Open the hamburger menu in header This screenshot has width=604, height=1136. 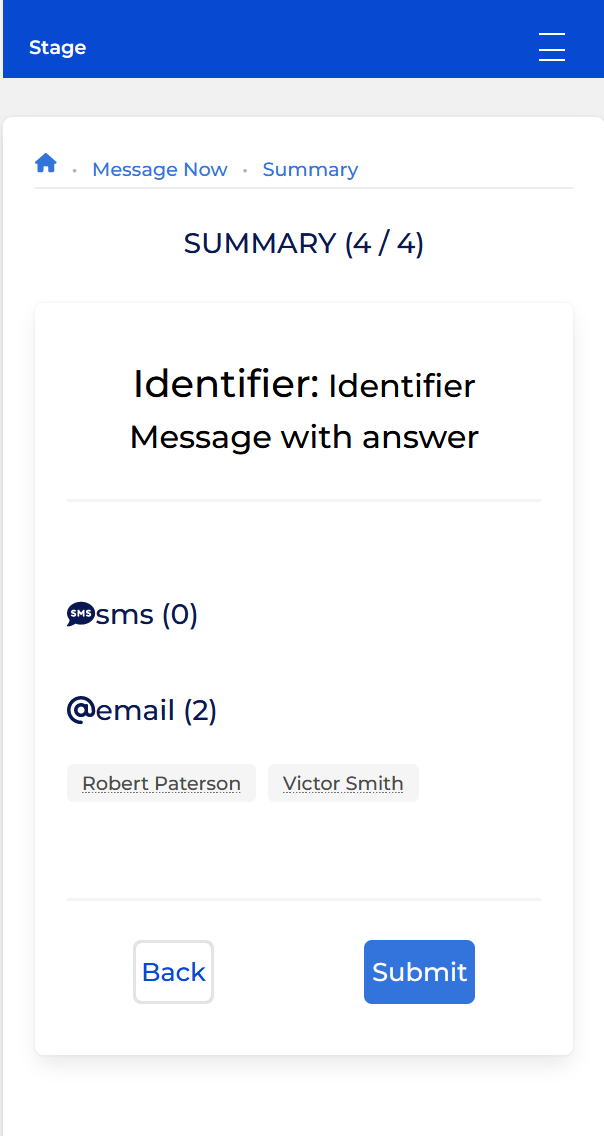click(x=551, y=47)
